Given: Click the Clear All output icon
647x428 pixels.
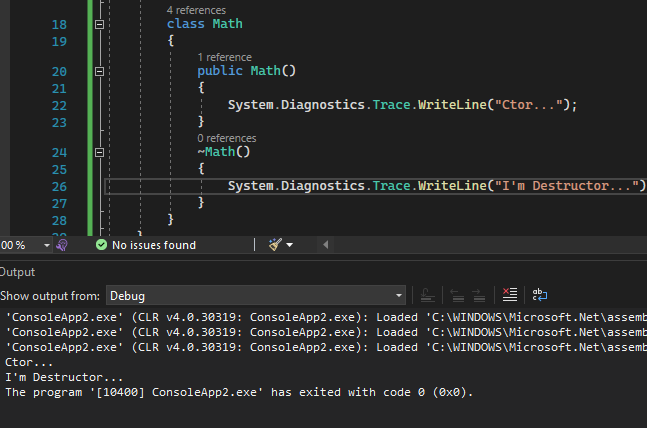Looking at the screenshot, I should 510,295.
